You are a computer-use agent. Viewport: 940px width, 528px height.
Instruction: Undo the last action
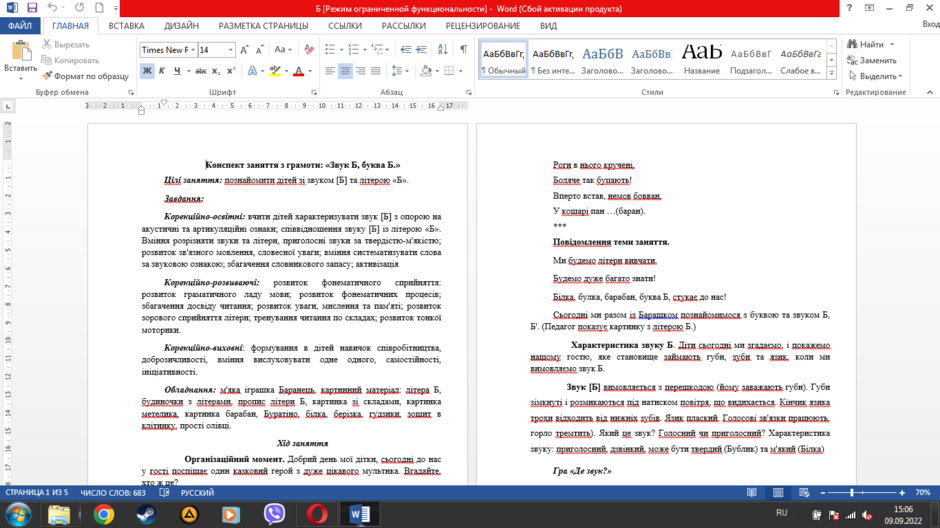pos(52,8)
